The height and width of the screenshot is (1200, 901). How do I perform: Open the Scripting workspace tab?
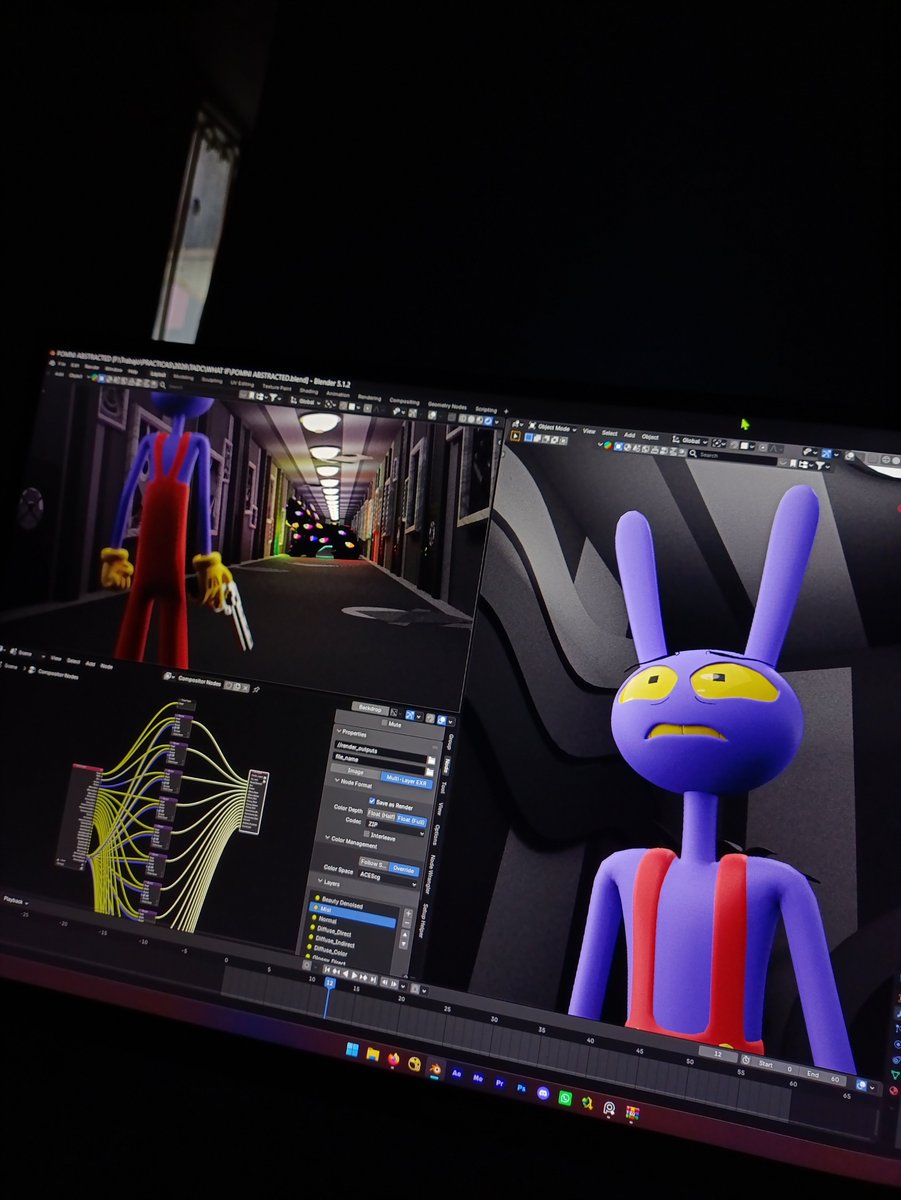pos(486,409)
